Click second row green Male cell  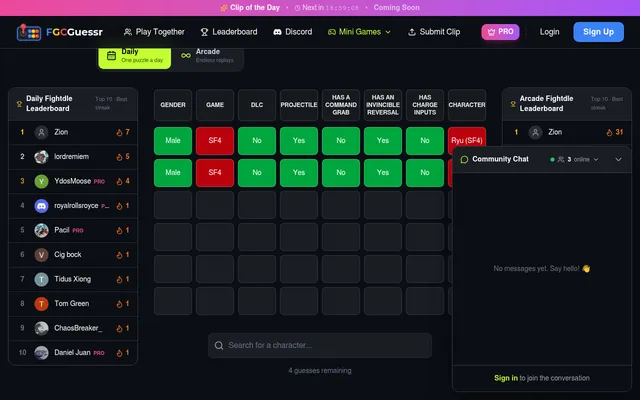[173, 173]
